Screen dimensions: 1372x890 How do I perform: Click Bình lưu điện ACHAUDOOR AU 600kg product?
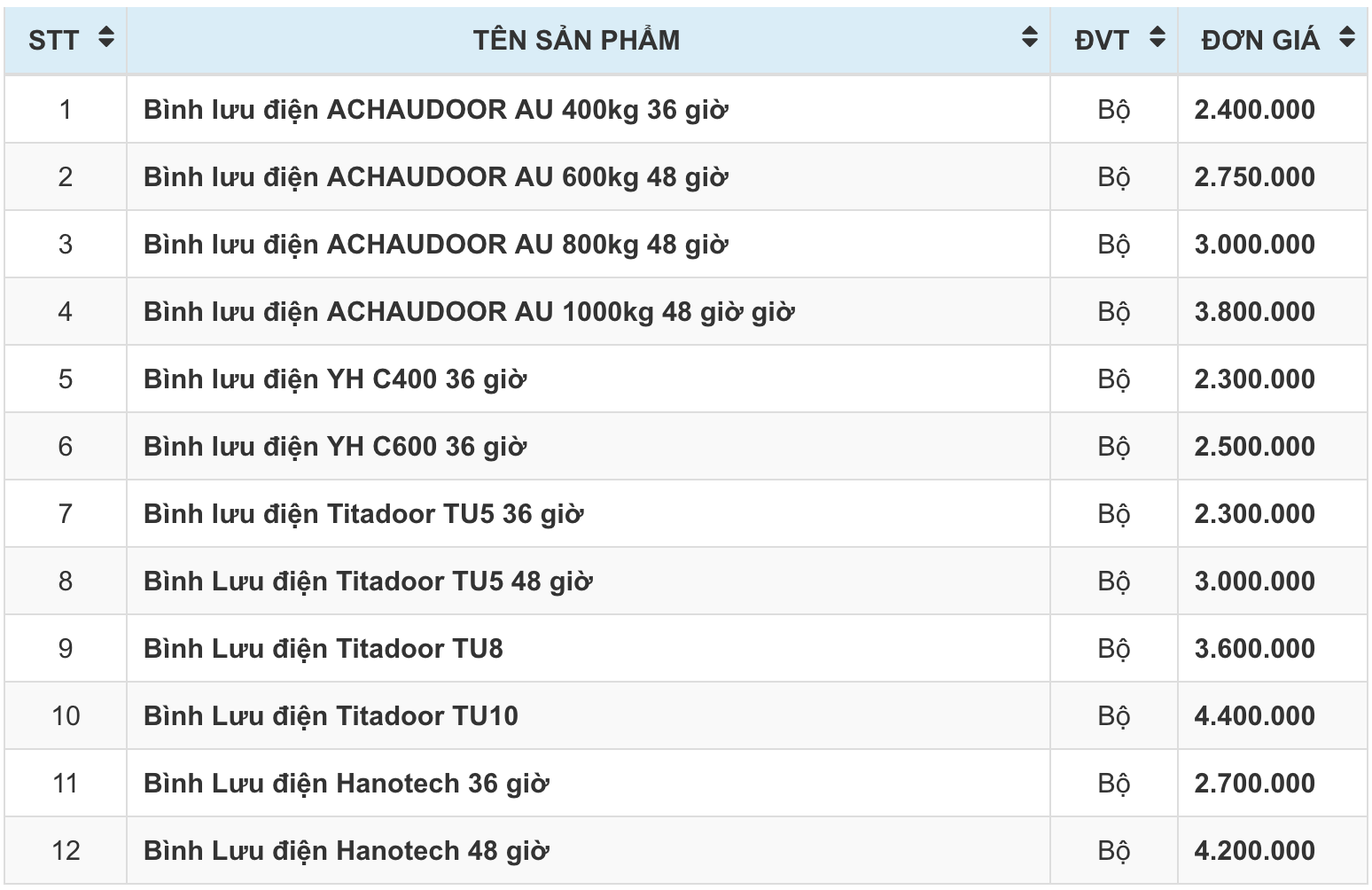click(x=435, y=177)
